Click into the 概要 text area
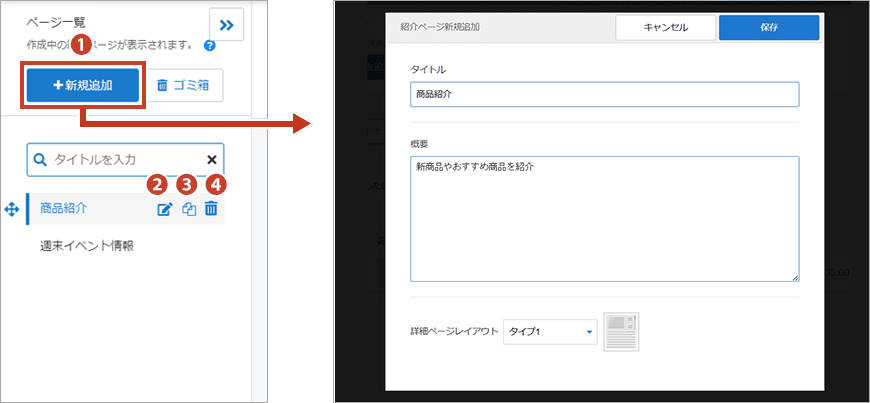870x403 pixels. pos(604,218)
